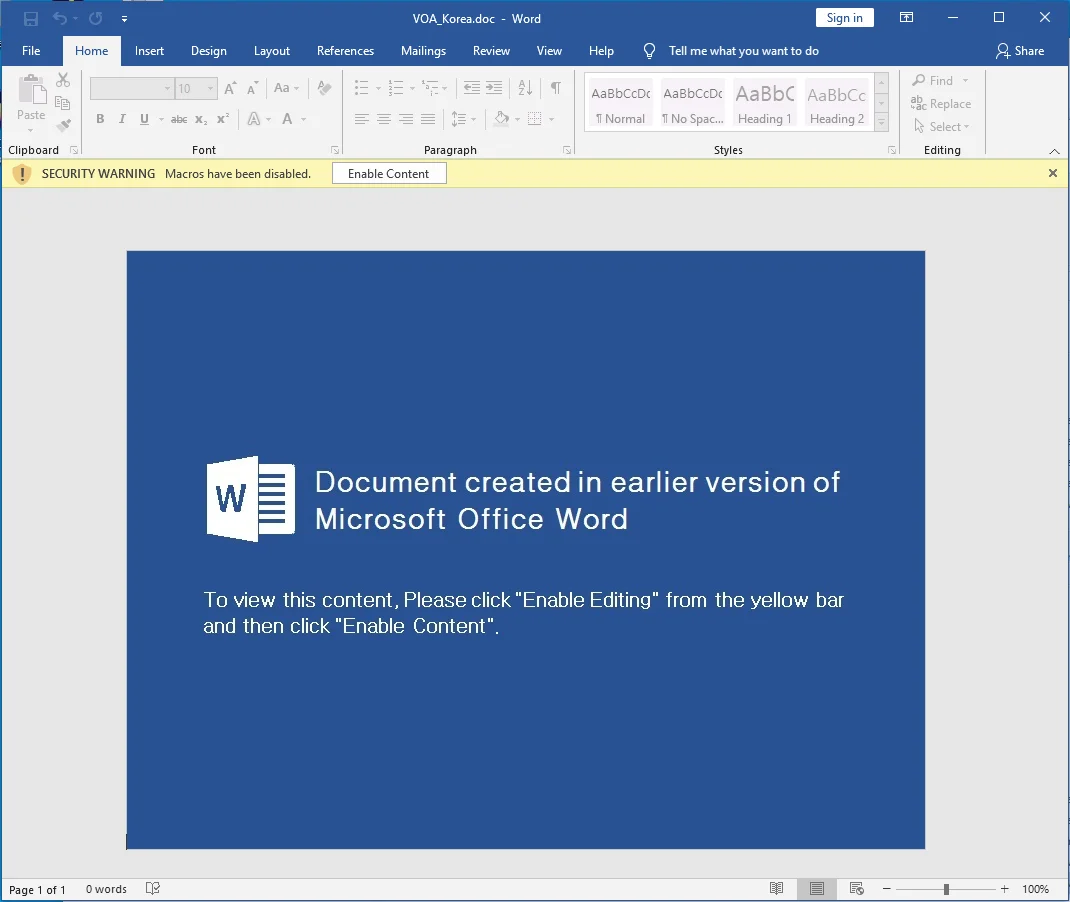Image resolution: width=1070 pixels, height=902 pixels.
Task: Click the Decrease Indent icon
Action: (472, 87)
